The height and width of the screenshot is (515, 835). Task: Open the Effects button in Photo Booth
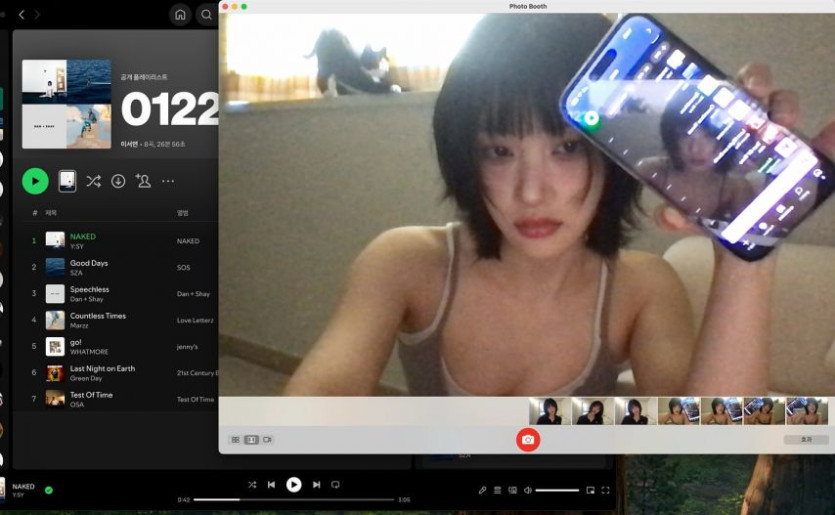click(x=806, y=439)
